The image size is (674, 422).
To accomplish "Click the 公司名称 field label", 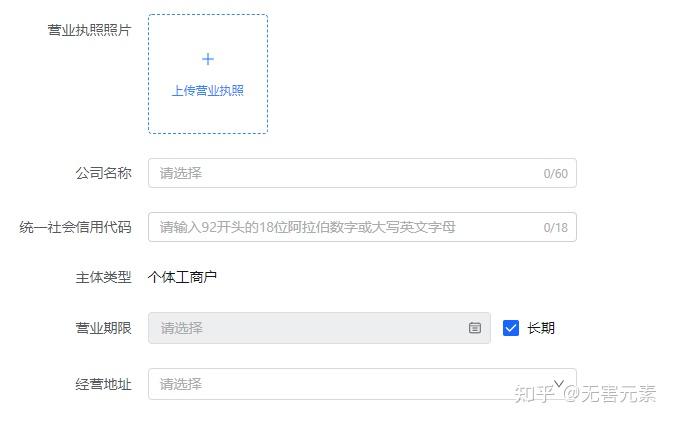I will [104, 173].
